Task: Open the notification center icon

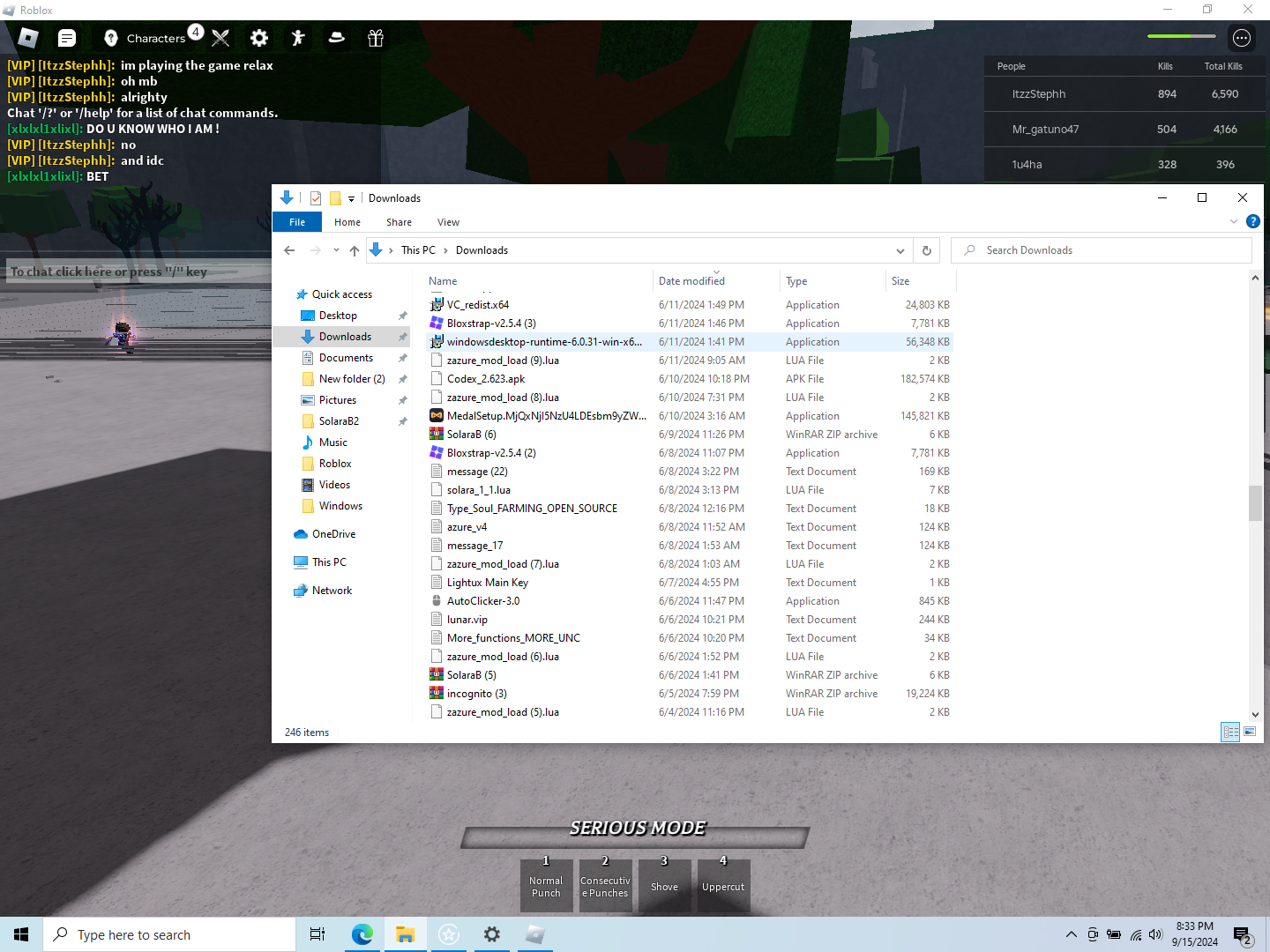Action: click(1243, 935)
